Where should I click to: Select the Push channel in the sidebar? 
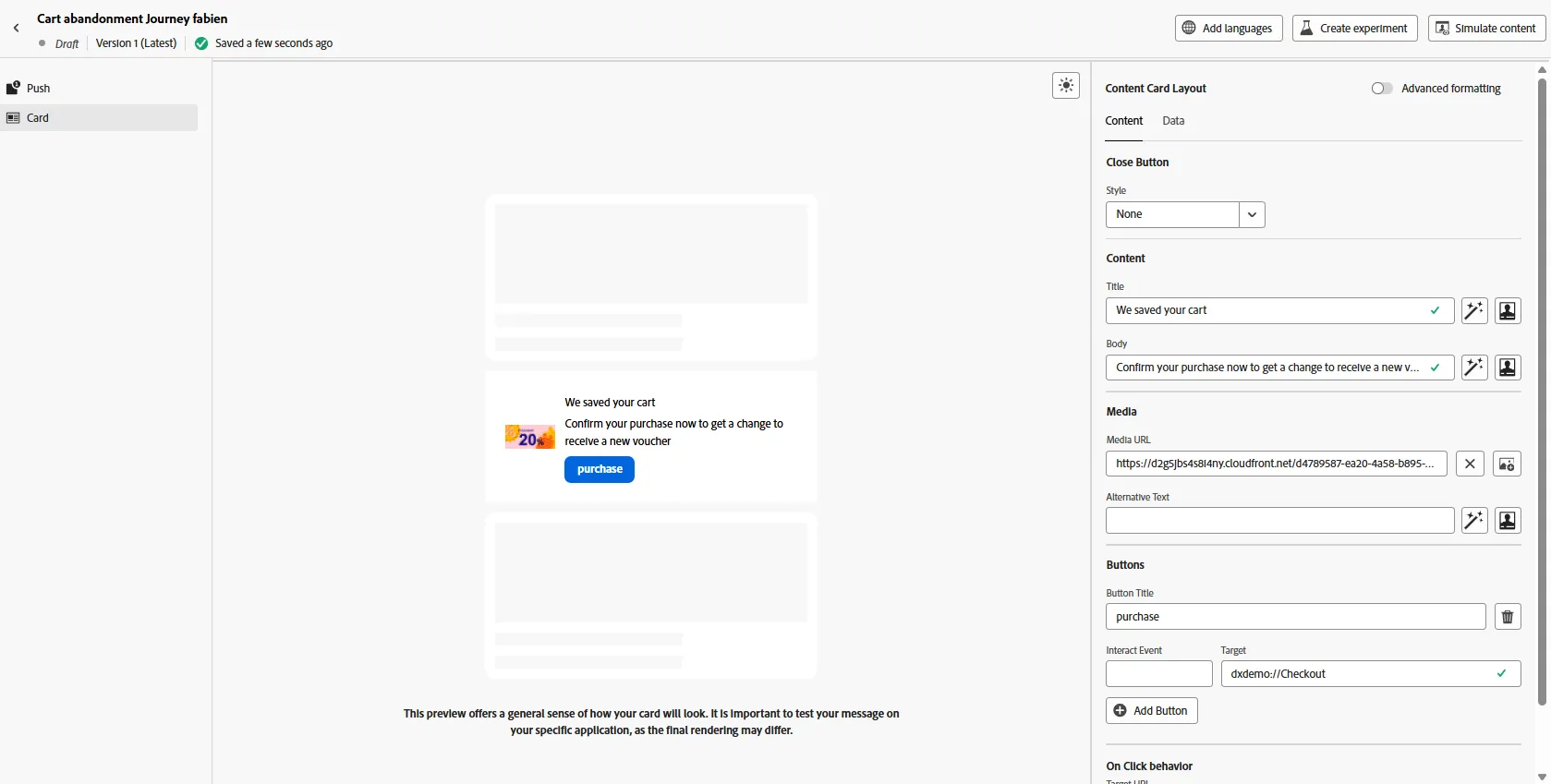(99, 89)
